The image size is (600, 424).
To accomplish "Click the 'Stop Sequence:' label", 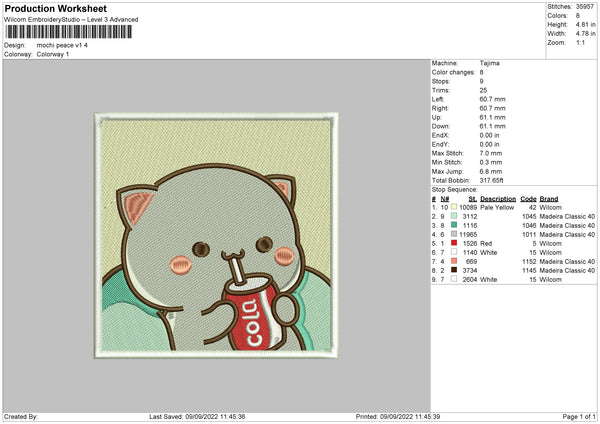I will 454,189.
